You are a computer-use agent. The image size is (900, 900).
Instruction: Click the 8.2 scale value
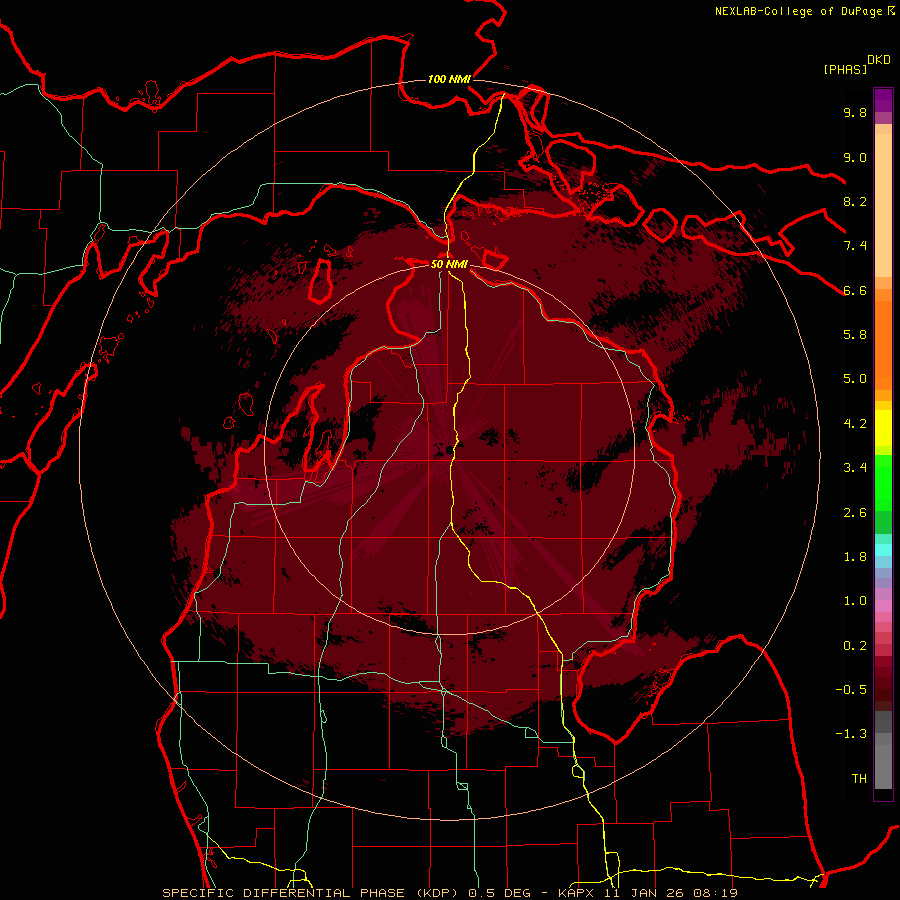tap(855, 201)
